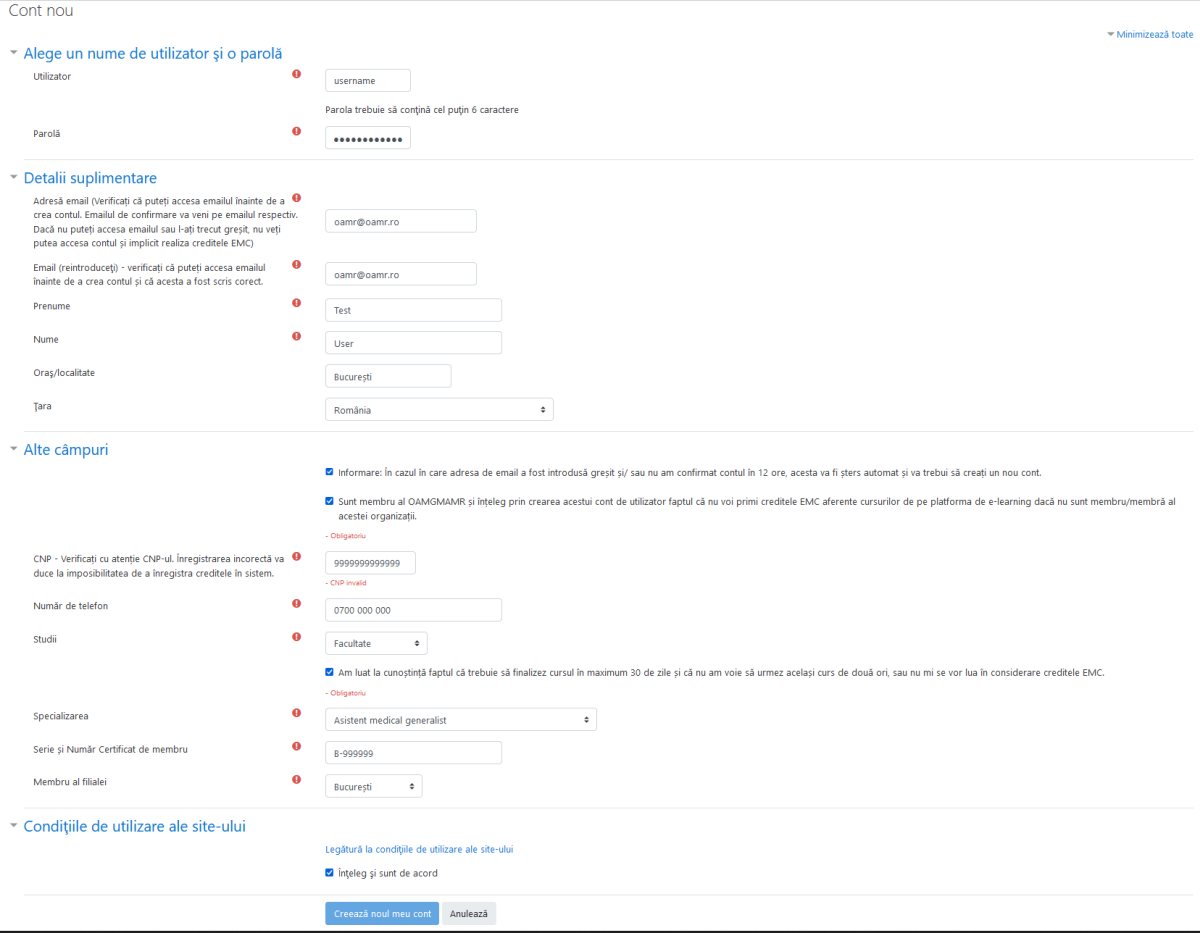This screenshot has width=1200, height=933.
Task: Click the required icon beside Nume field
Action: (296, 336)
